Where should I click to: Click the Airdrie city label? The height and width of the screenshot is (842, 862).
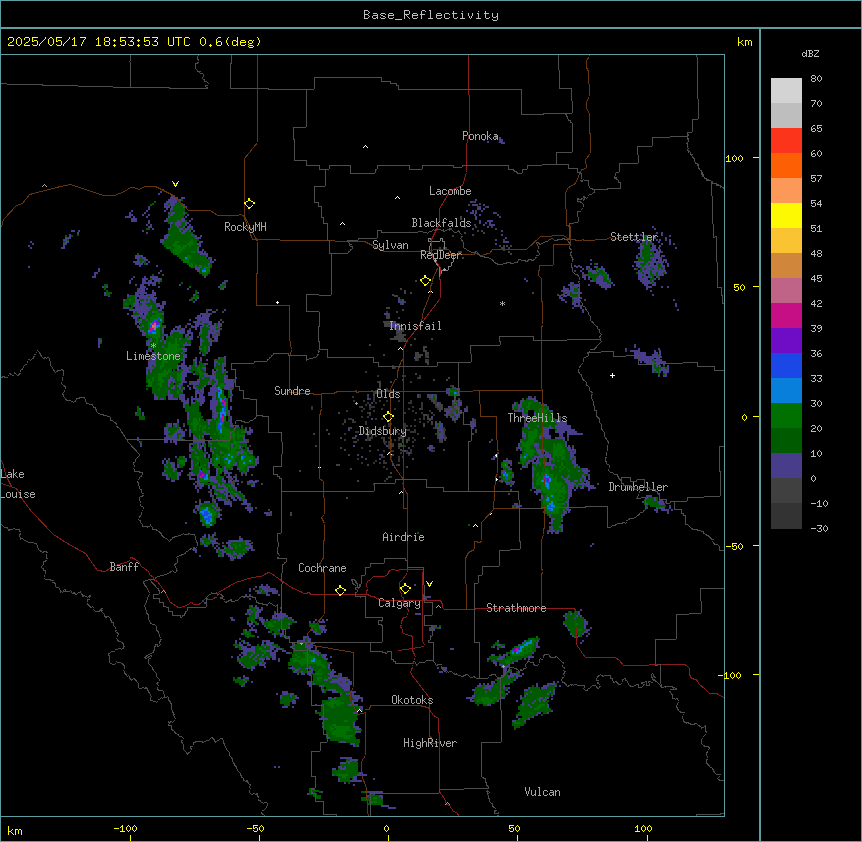pyautogui.click(x=404, y=537)
